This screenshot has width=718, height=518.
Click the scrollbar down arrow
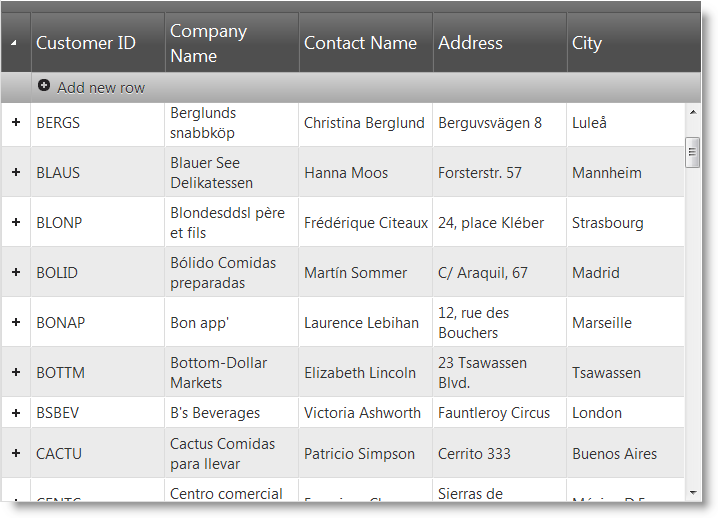pos(692,492)
